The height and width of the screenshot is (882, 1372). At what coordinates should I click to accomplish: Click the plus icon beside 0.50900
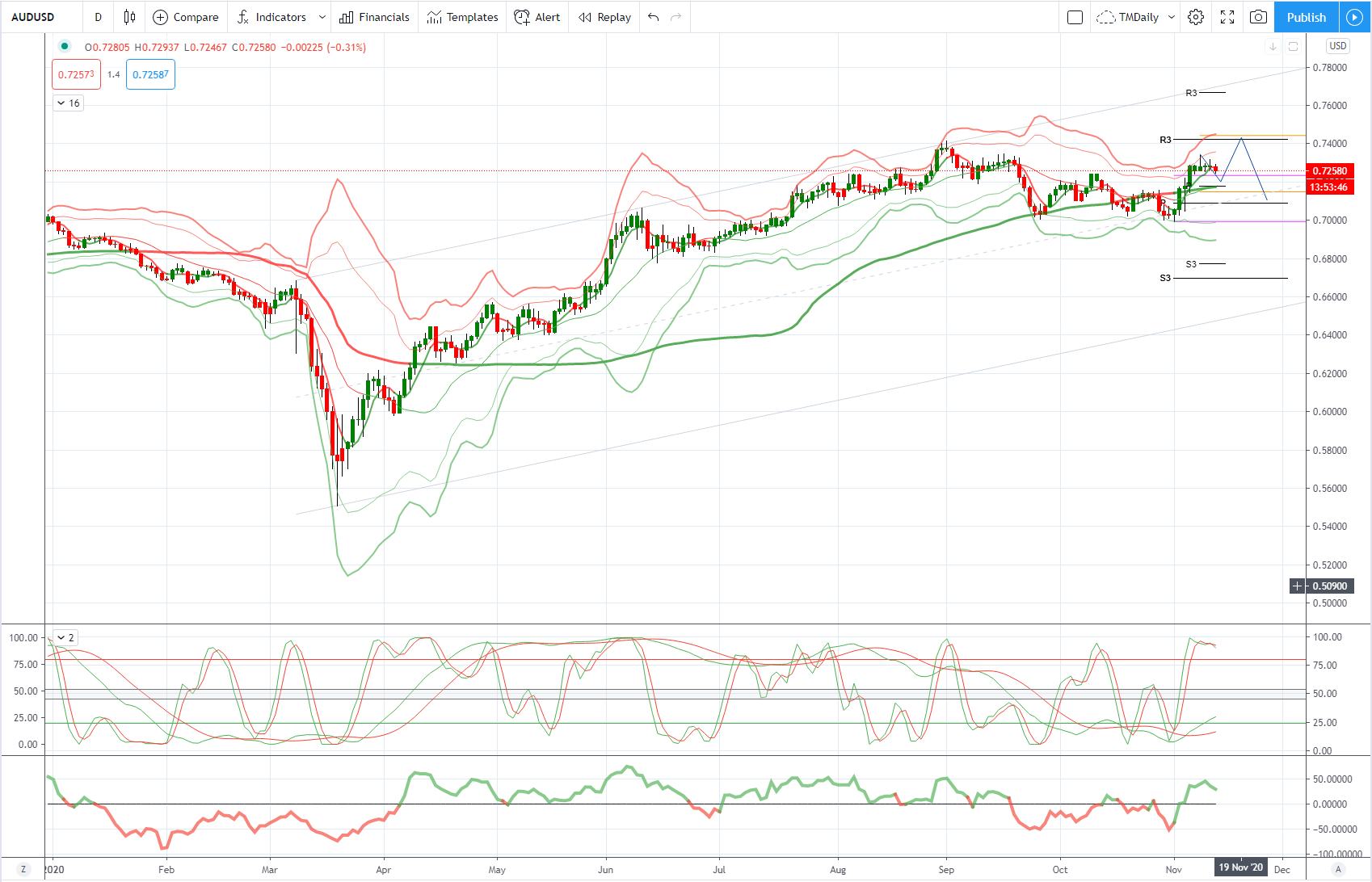(x=1297, y=586)
